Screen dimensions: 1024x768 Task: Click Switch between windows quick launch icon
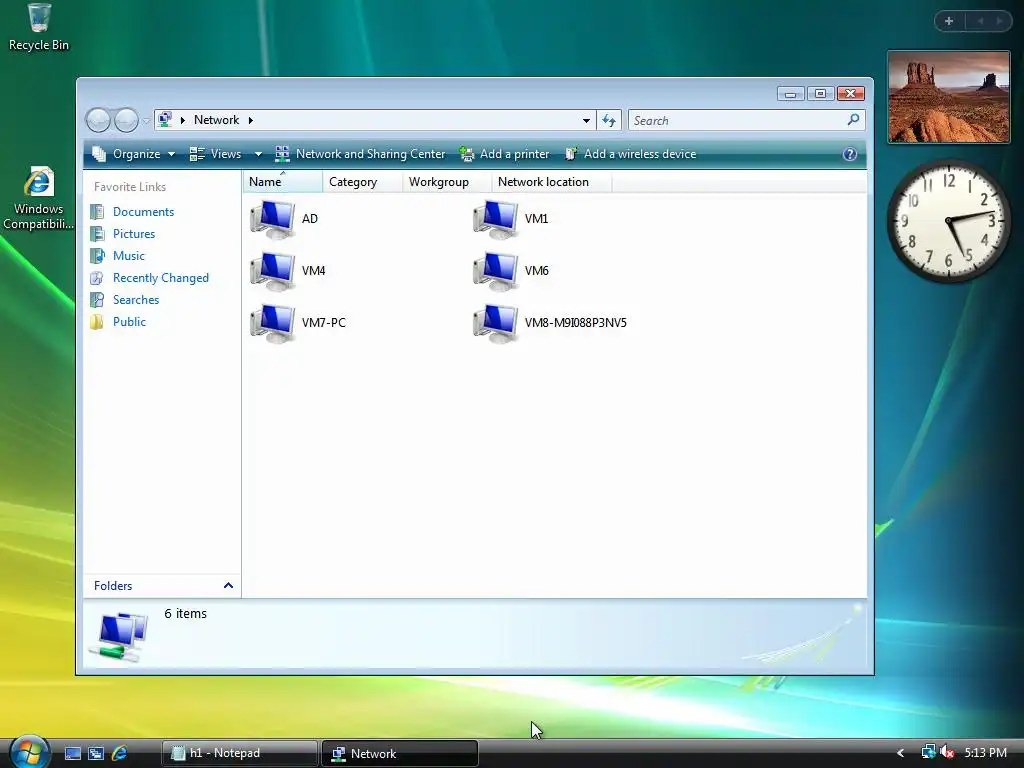[96, 753]
